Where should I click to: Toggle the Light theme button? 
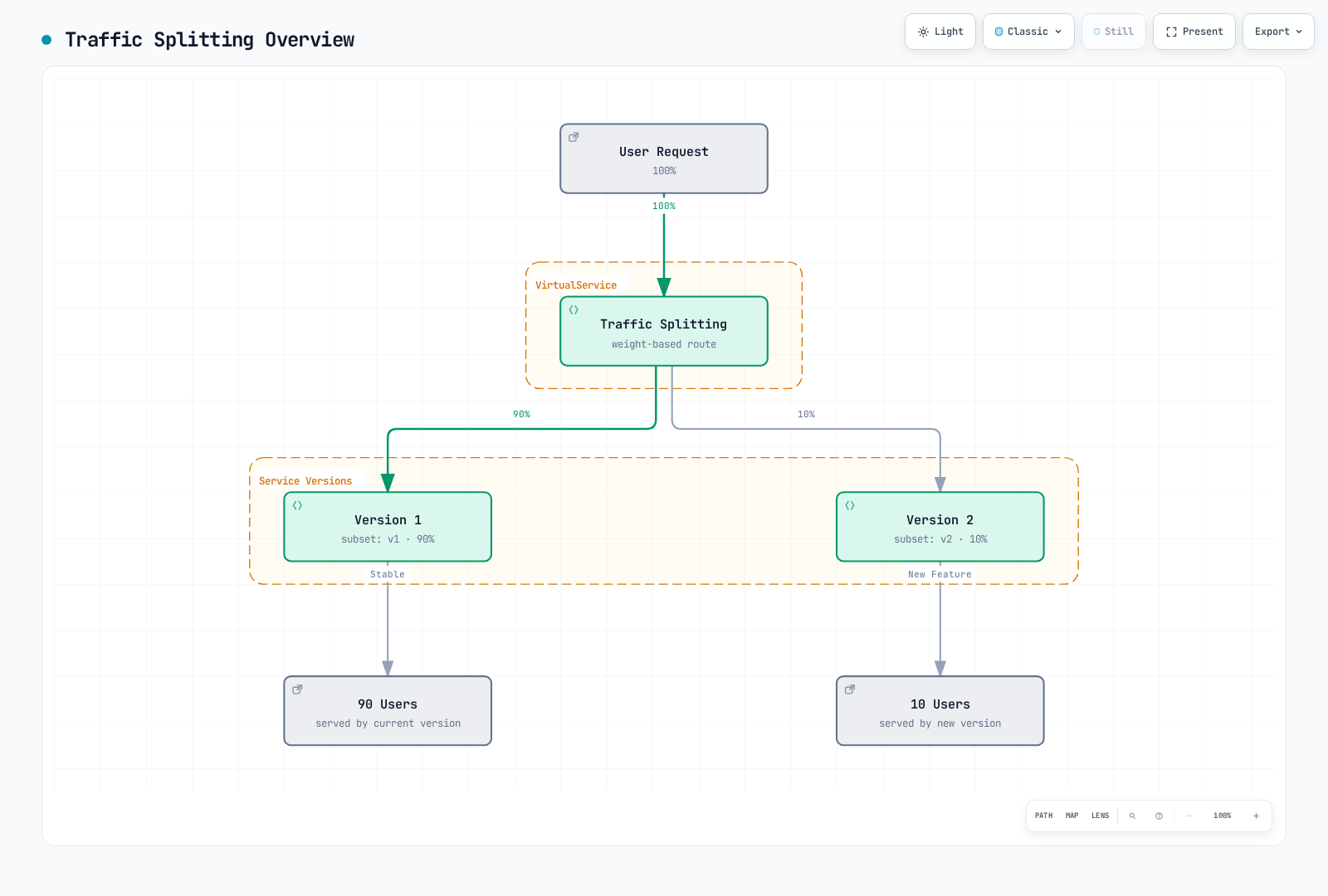coord(940,32)
